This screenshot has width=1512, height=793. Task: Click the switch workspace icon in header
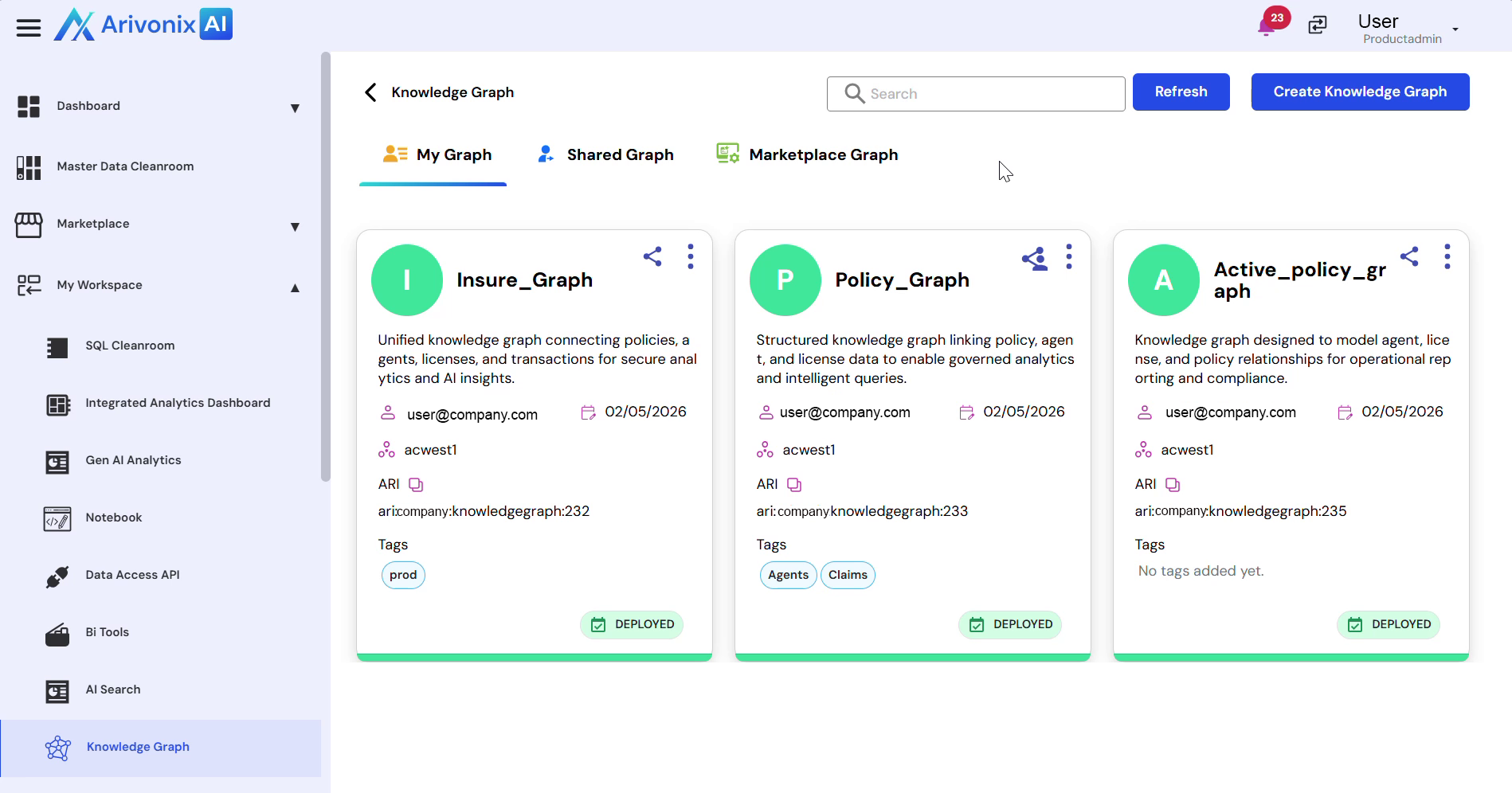1318,25
